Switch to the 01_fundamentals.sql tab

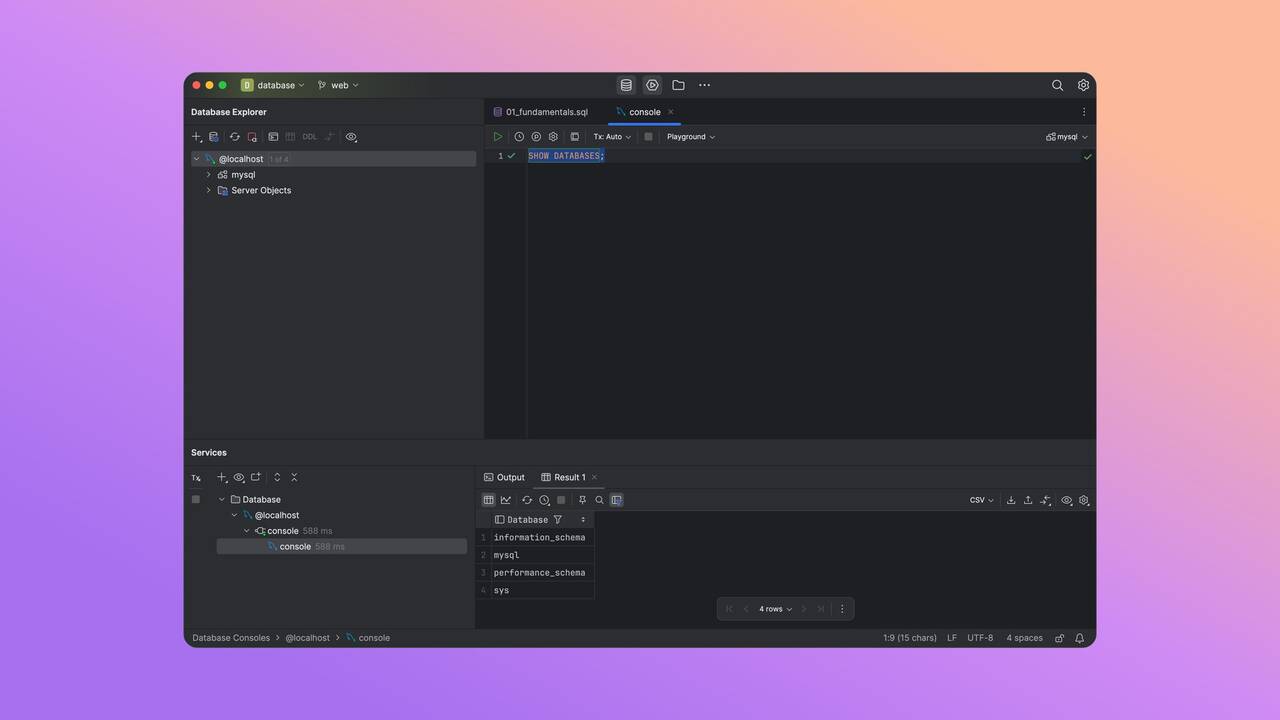540,112
